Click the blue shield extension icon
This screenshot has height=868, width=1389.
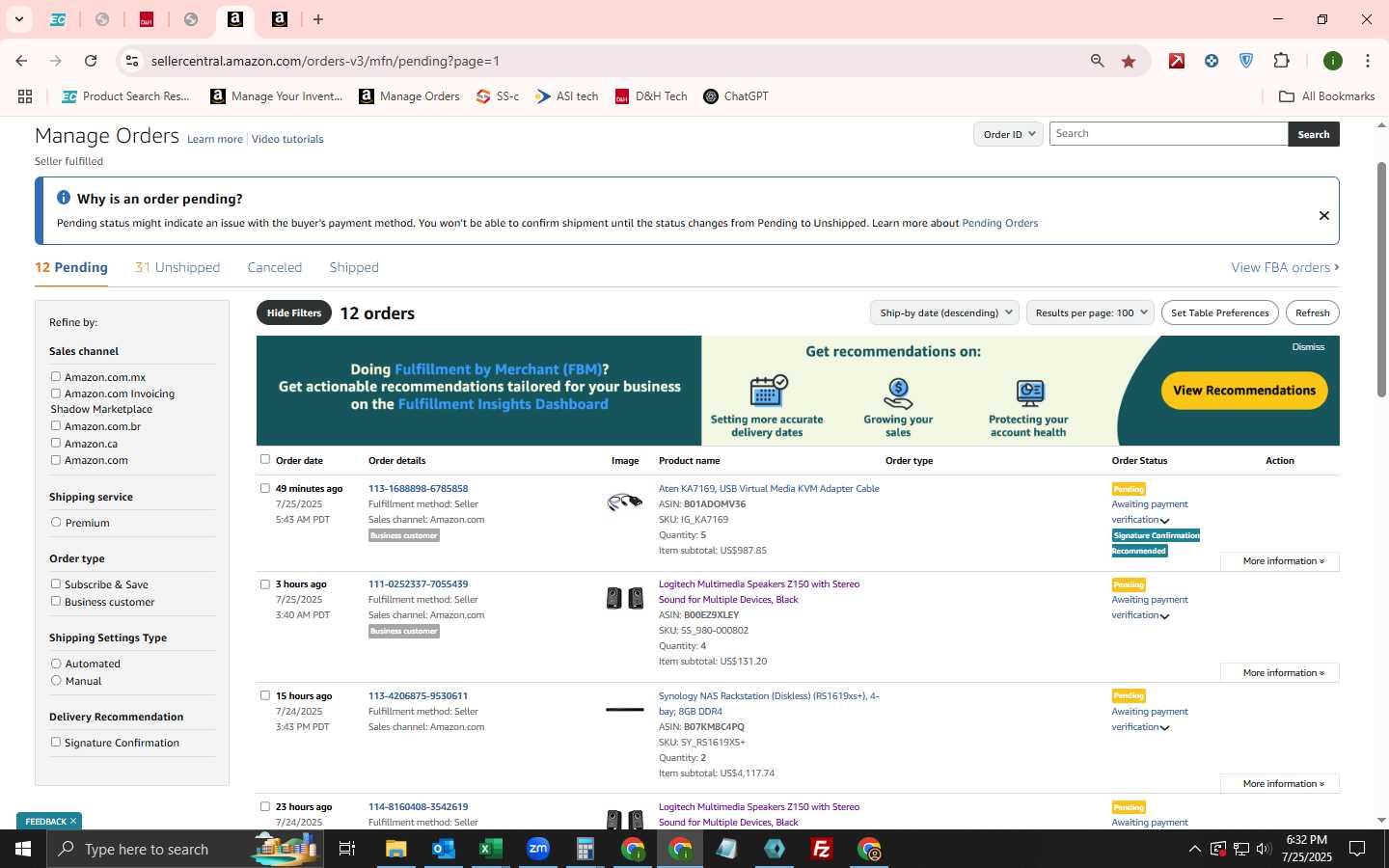point(1246,61)
